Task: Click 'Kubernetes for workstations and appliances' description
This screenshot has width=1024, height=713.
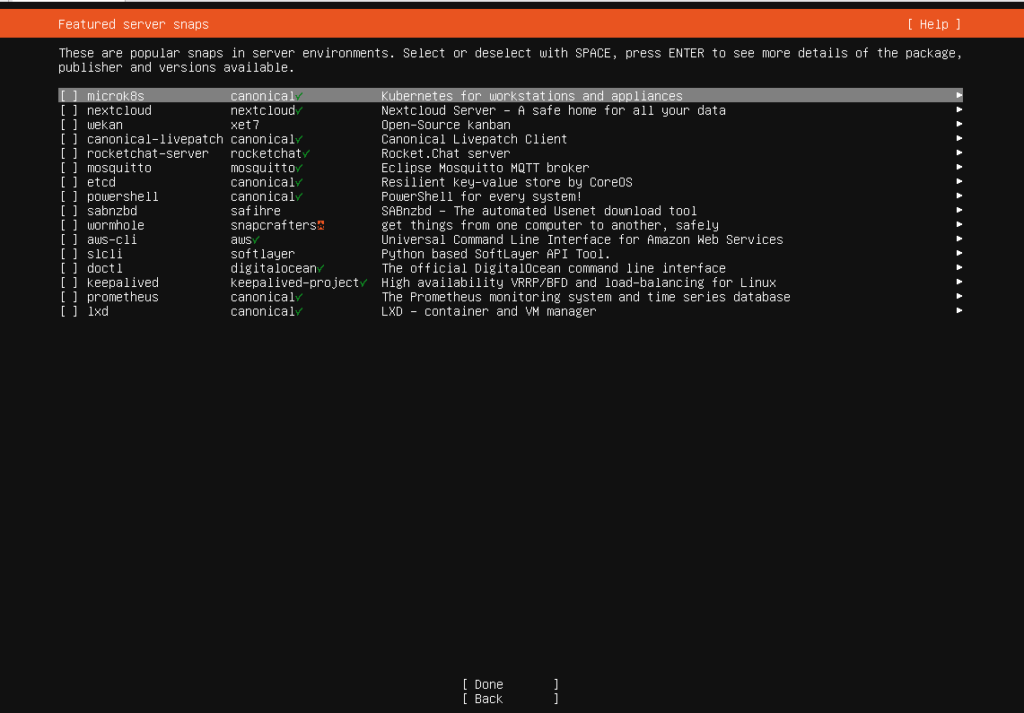Action: pos(532,96)
